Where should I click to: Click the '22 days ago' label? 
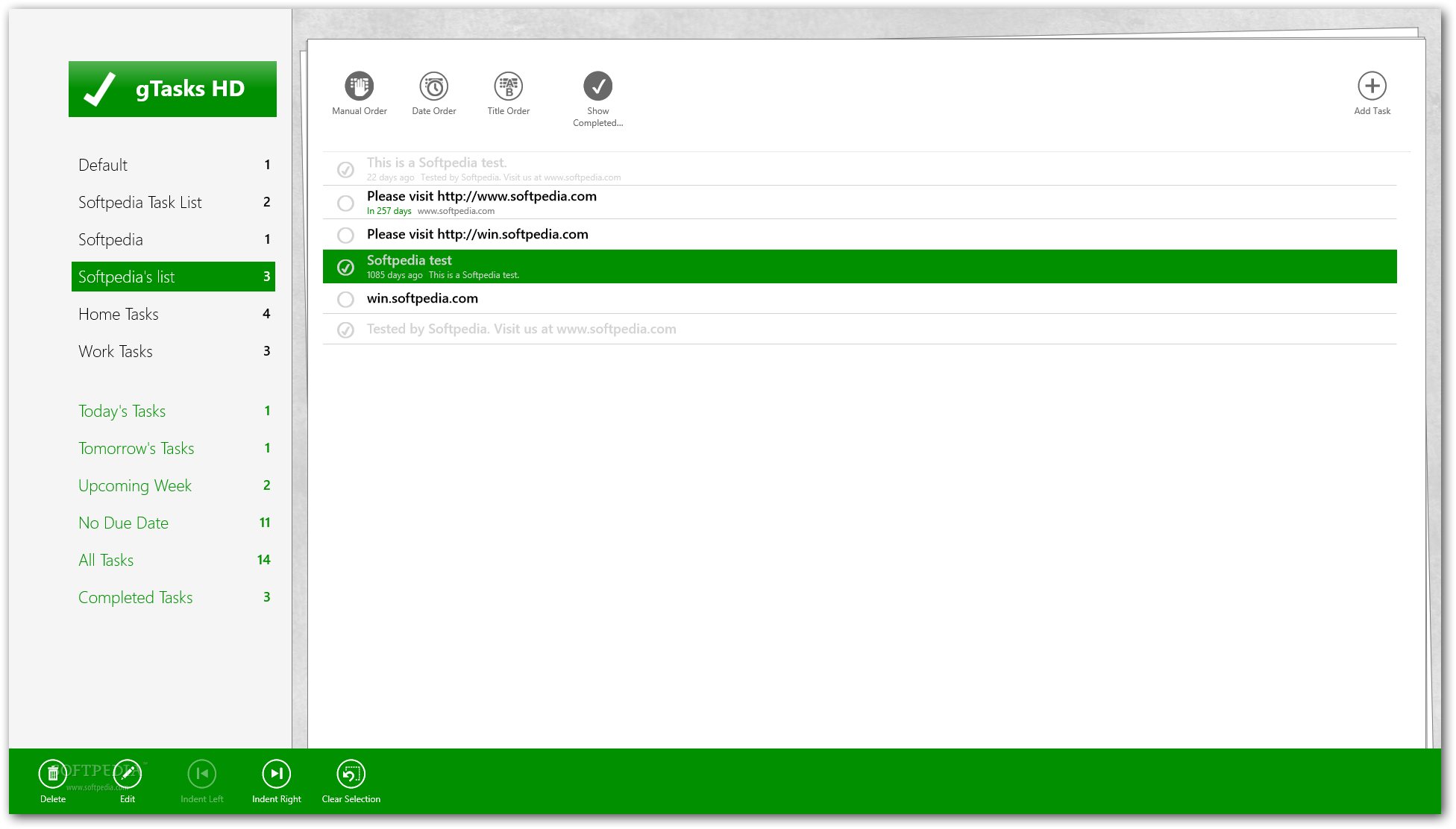pos(390,177)
